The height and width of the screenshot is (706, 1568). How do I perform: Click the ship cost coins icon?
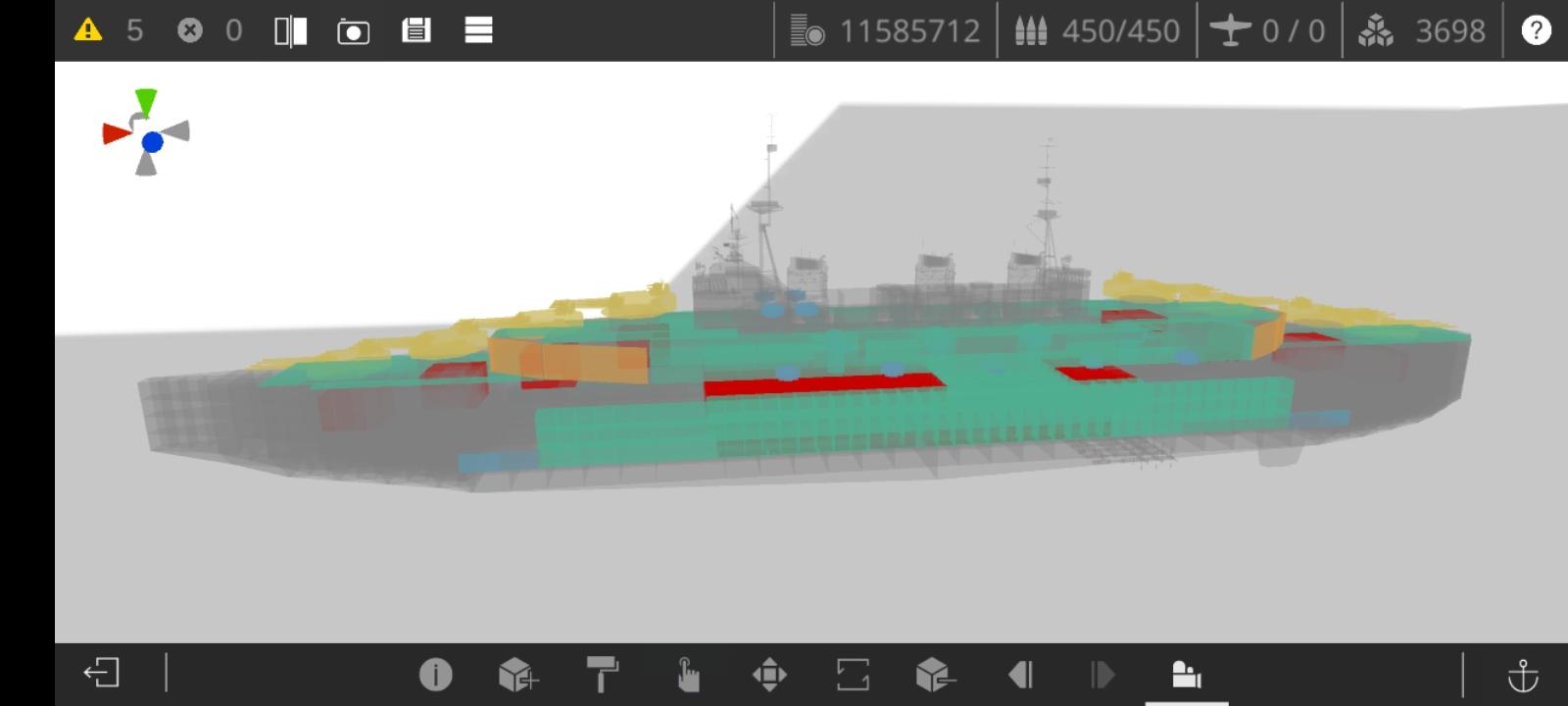coord(807,31)
